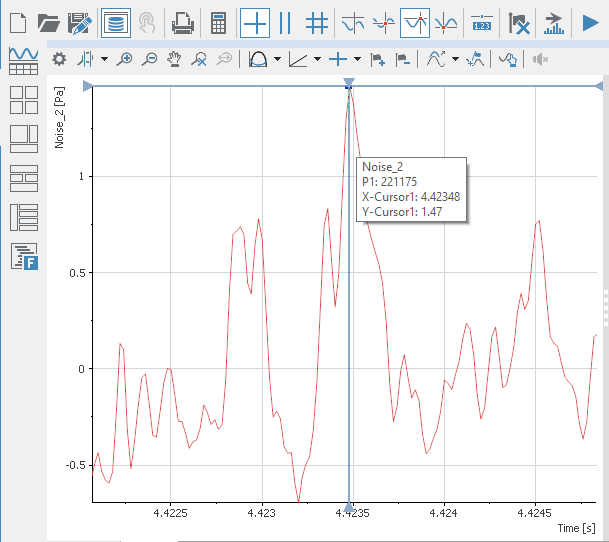
Task: Expand the axis scaling dropdown arrow
Action: [317, 59]
